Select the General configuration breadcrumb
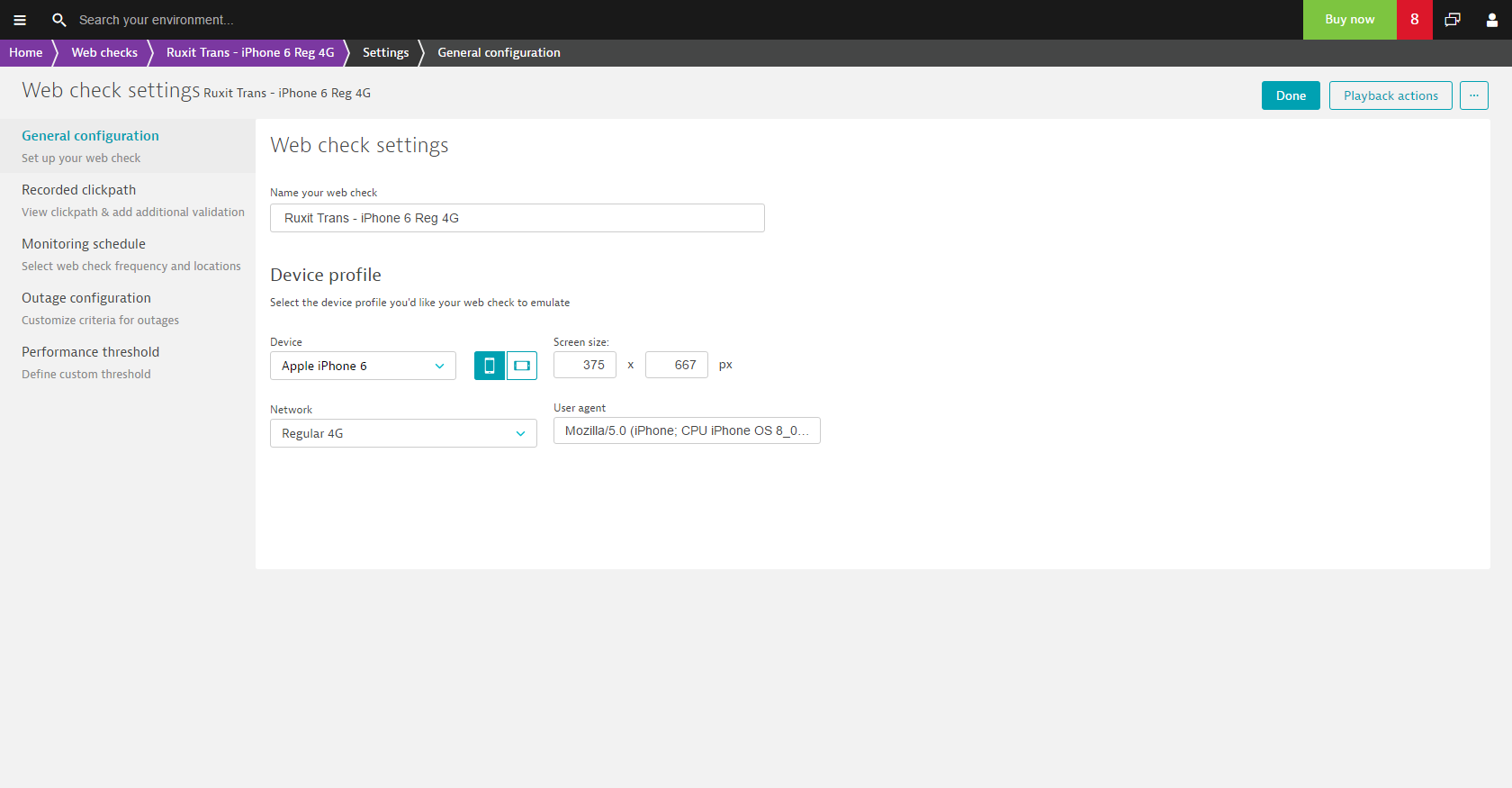This screenshot has width=1512, height=788. click(499, 52)
